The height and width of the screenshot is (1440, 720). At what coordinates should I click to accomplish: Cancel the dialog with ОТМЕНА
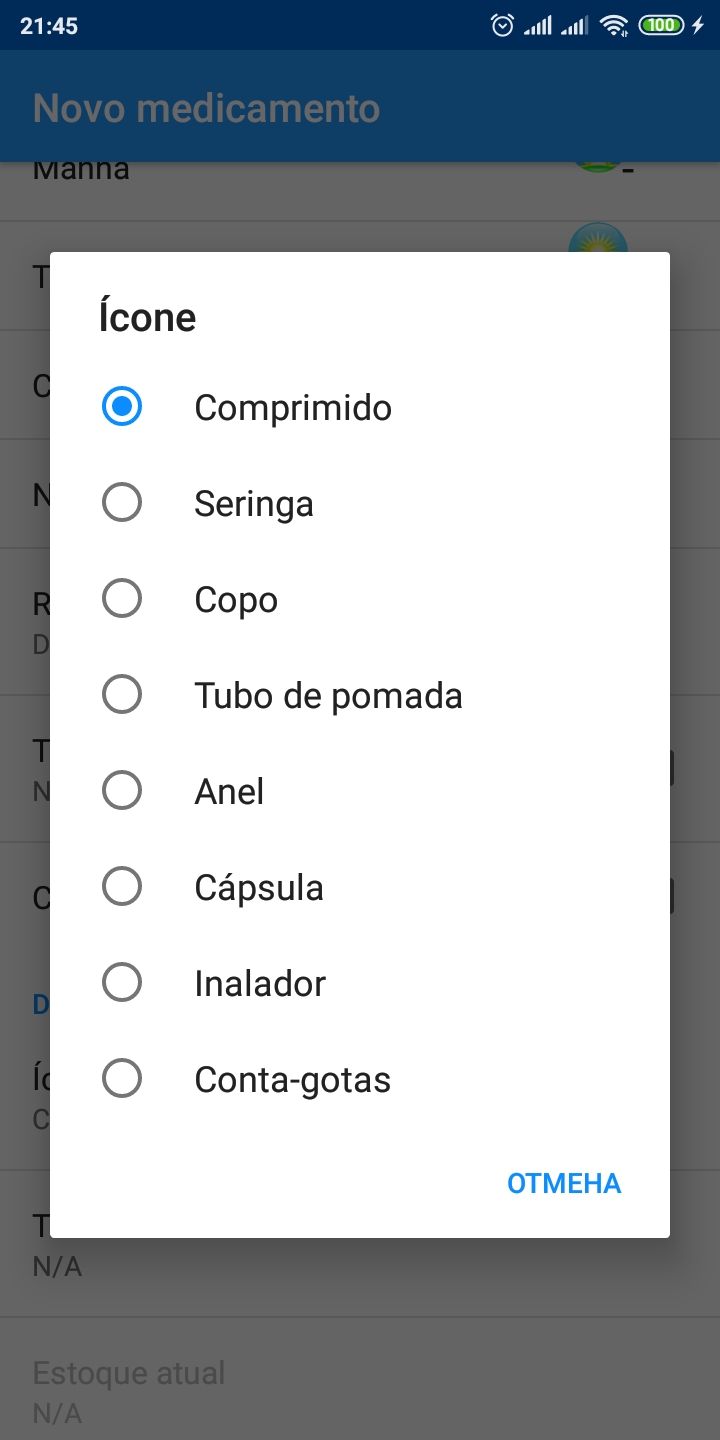[x=564, y=1183]
